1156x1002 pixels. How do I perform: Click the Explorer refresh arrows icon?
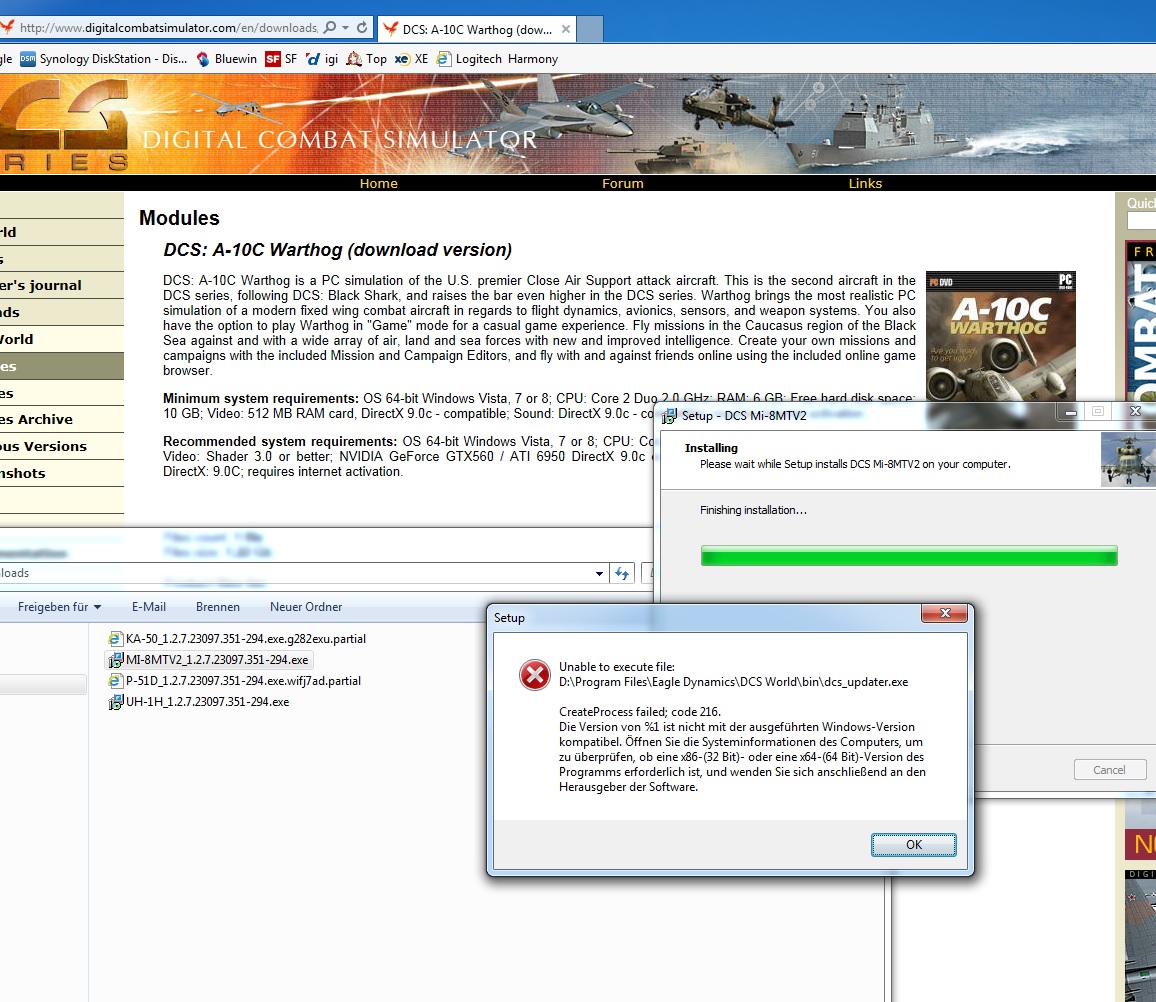pos(622,574)
